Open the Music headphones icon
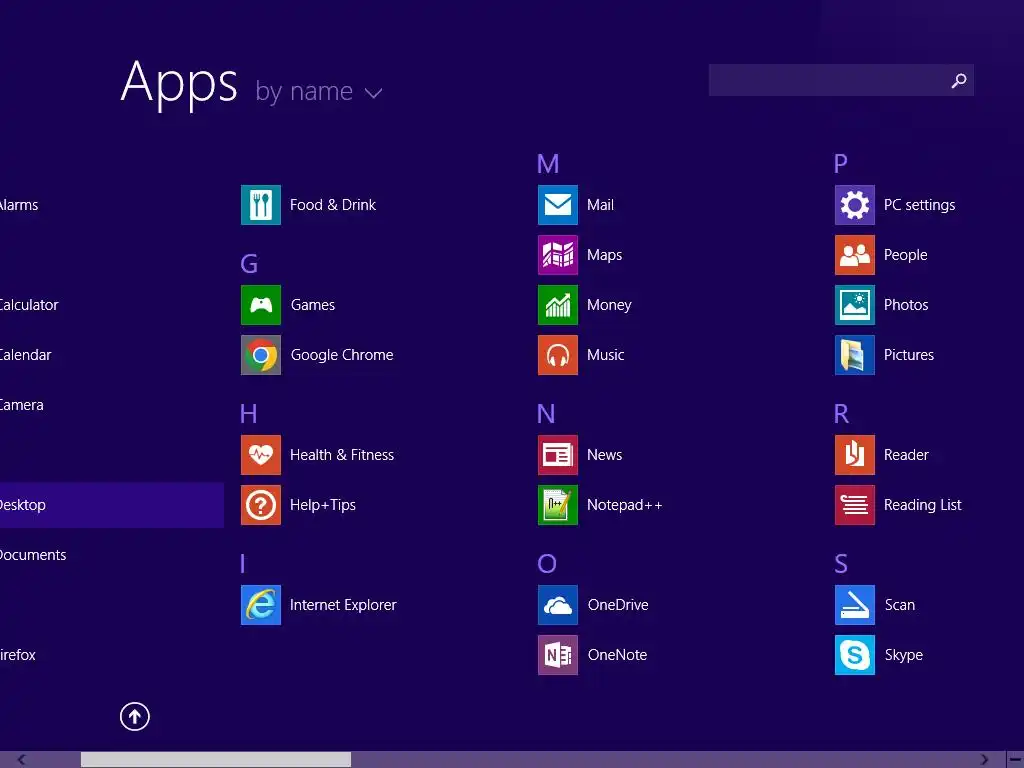The height and width of the screenshot is (768, 1024). 558,355
